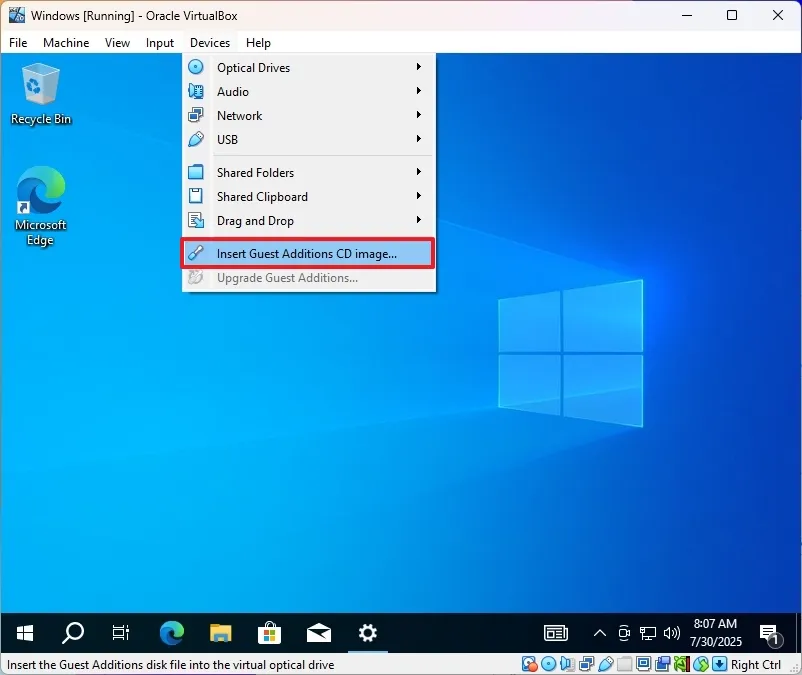Click the Optical Drives status icon
This screenshot has height=675, width=802.
point(548,664)
